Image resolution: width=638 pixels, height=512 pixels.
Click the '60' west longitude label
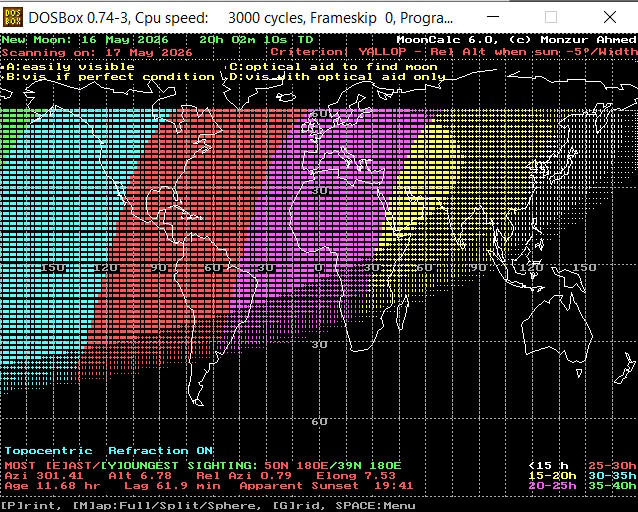coord(212,268)
